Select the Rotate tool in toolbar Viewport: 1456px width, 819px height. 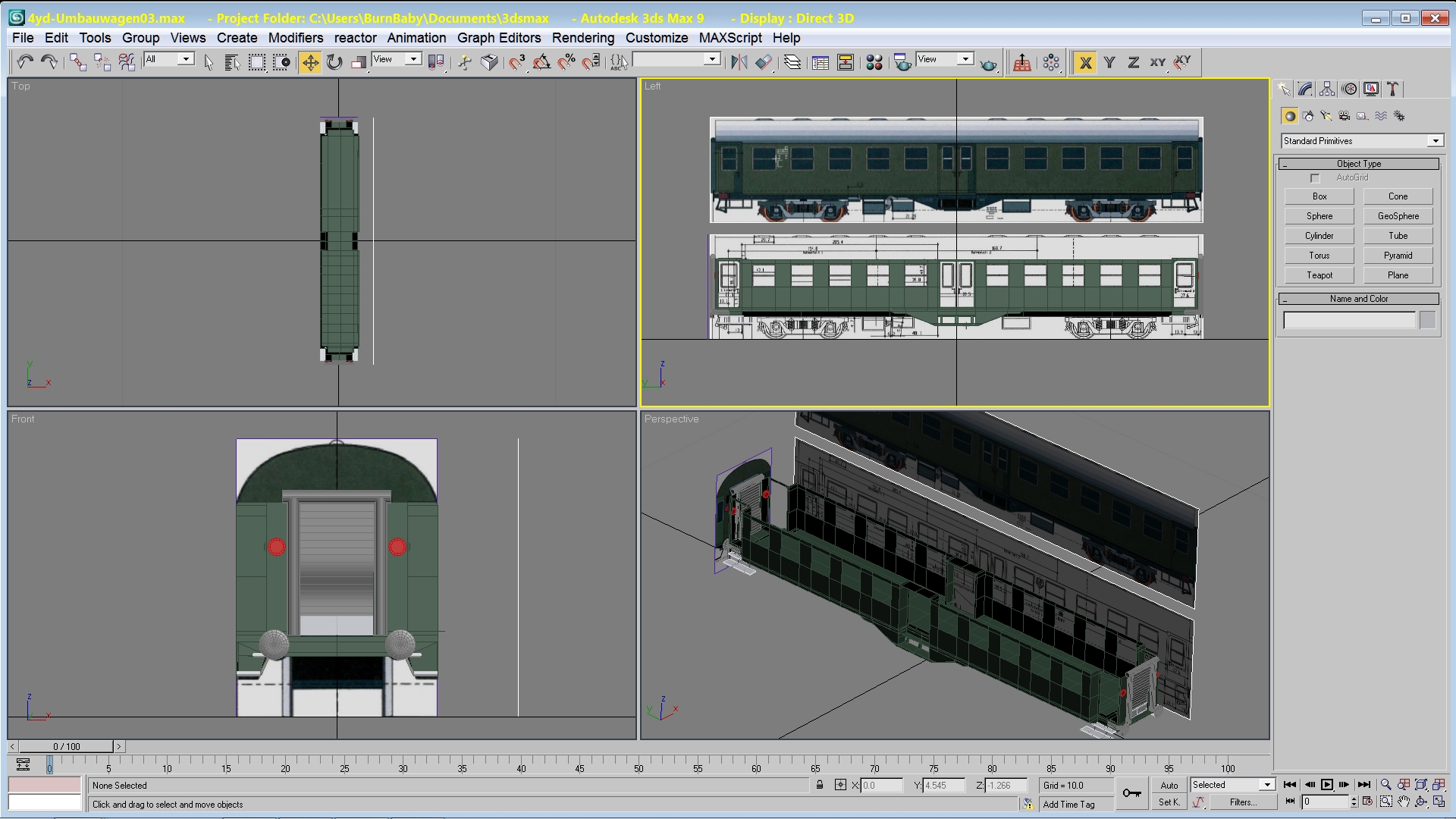coord(334,62)
